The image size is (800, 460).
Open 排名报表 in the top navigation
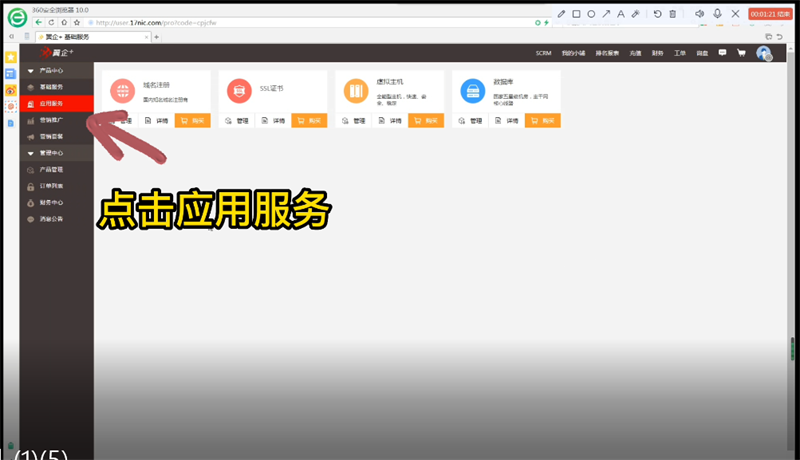pos(607,53)
